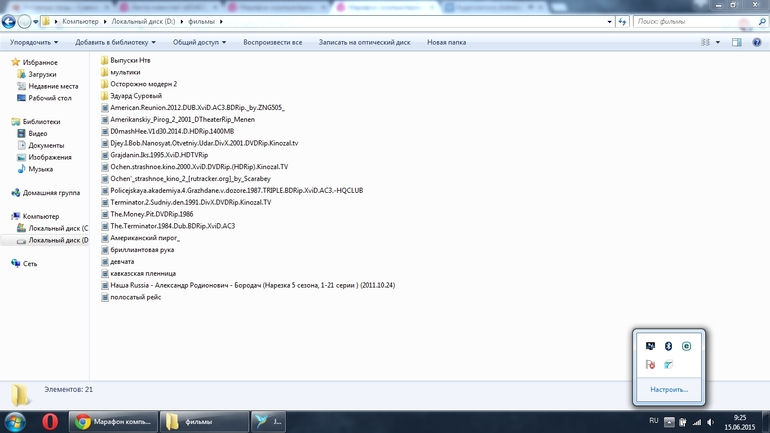Image resolution: width=770 pixels, height=433 pixels.
Task: Select Избранное in navigation pane
Action: [34, 62]
